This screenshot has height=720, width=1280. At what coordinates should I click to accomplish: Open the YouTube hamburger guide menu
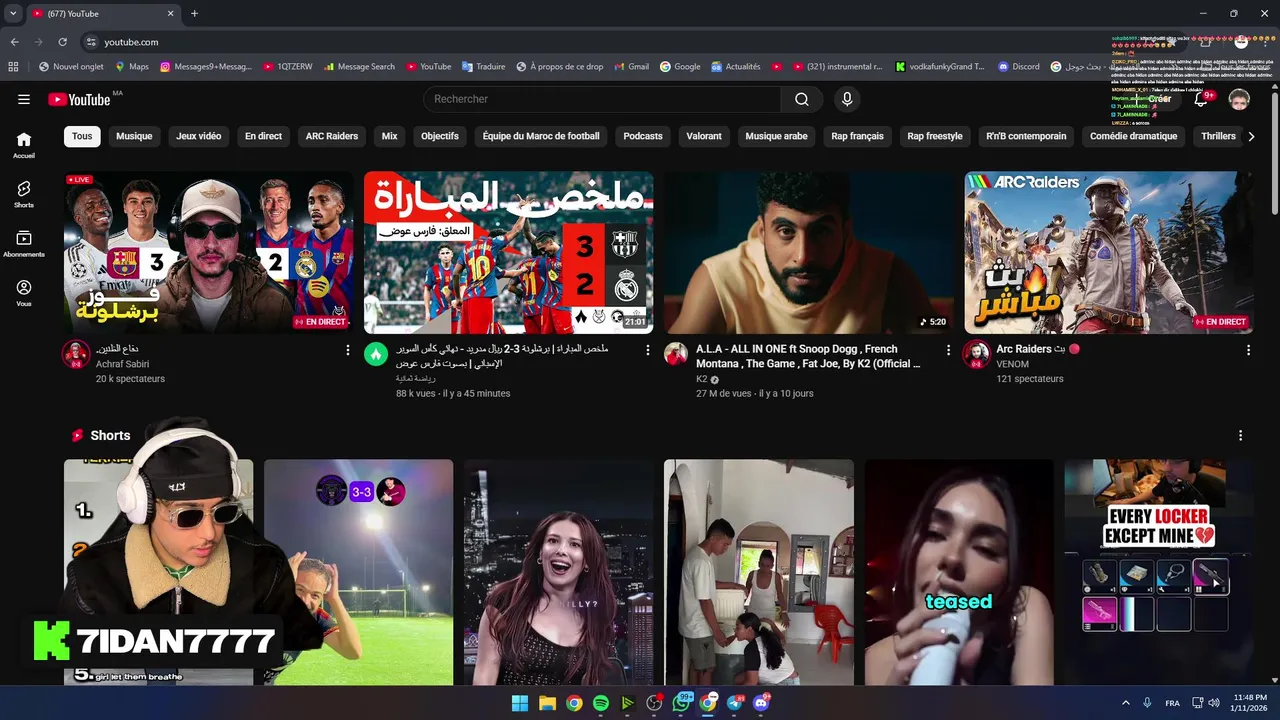click(x=24, y=99)
